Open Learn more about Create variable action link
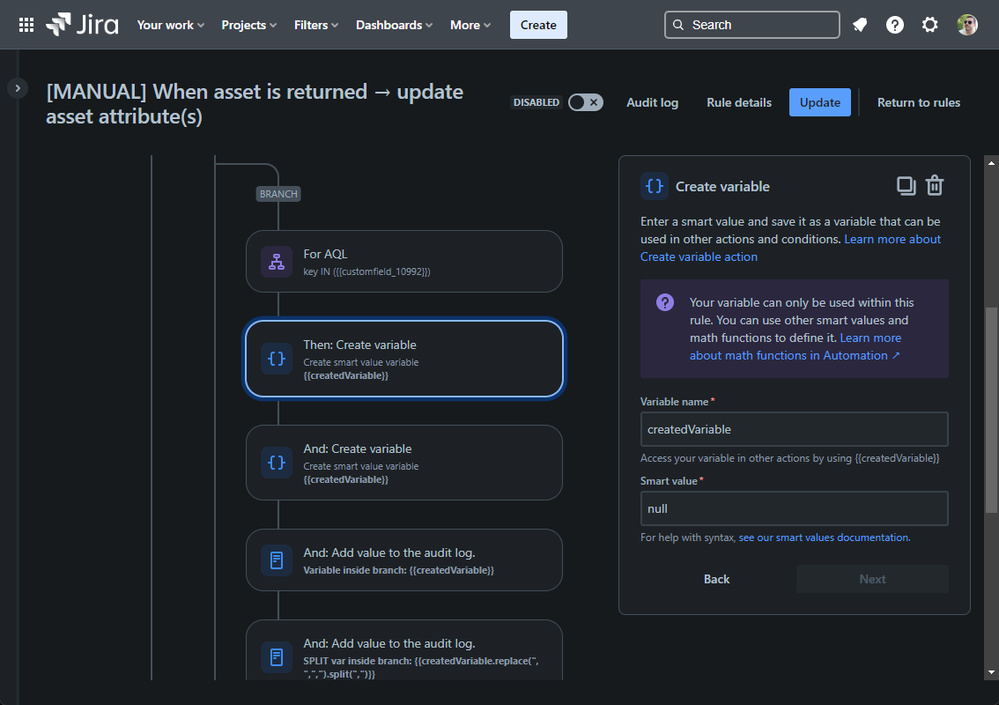The width and height of the screenshot is (999, 705). tap(699, 257)
